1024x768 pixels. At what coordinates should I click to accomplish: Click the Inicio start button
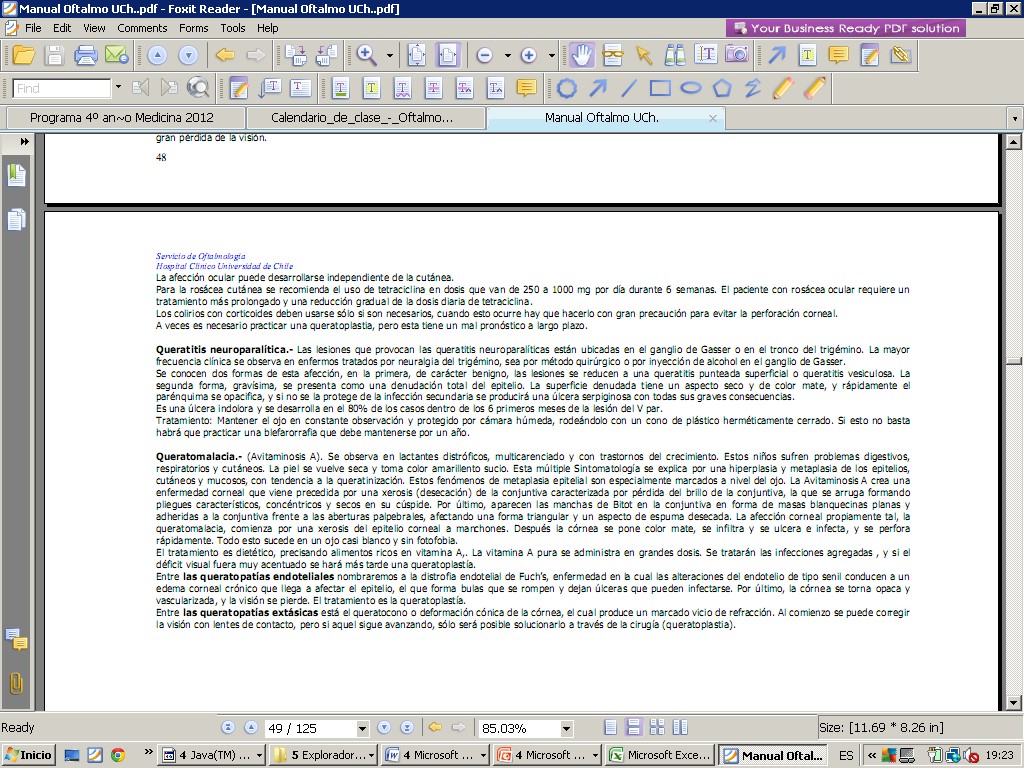[29, 755]
